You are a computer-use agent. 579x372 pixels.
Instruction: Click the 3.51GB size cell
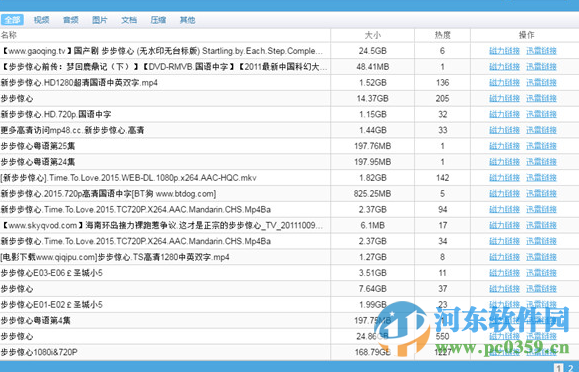click(373, 273)
